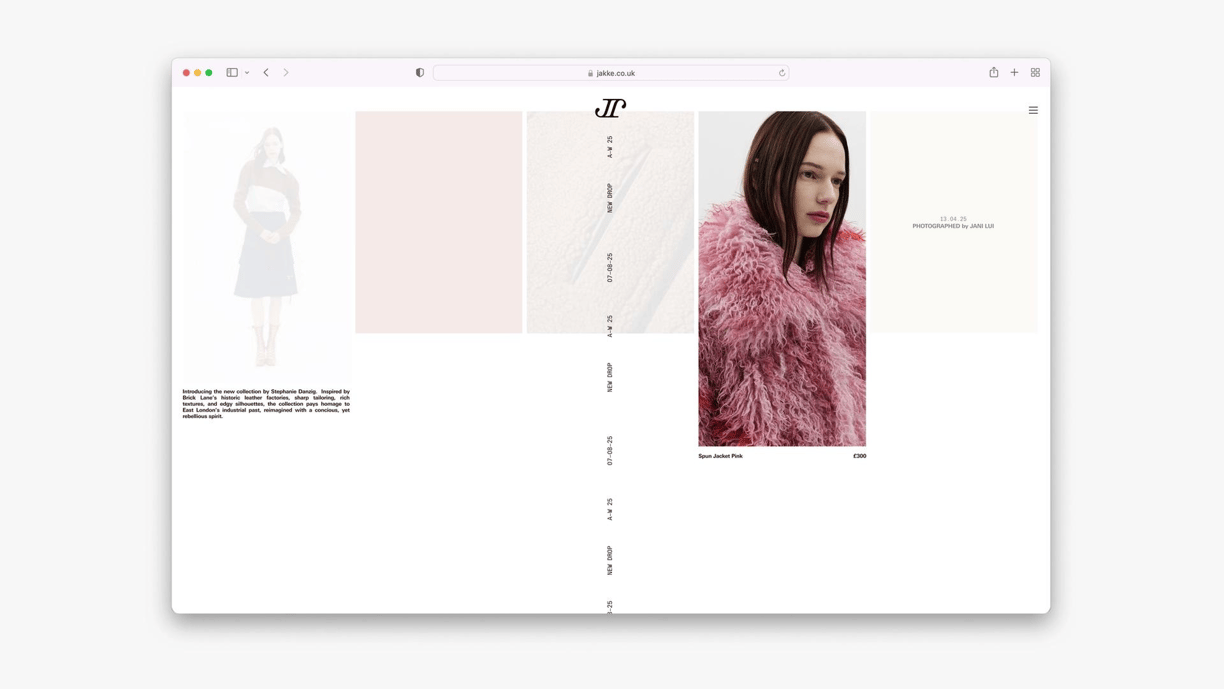Click the Stephanie Danzig collection intro paragraph
1224x689 pixels.
click(266, 404)
